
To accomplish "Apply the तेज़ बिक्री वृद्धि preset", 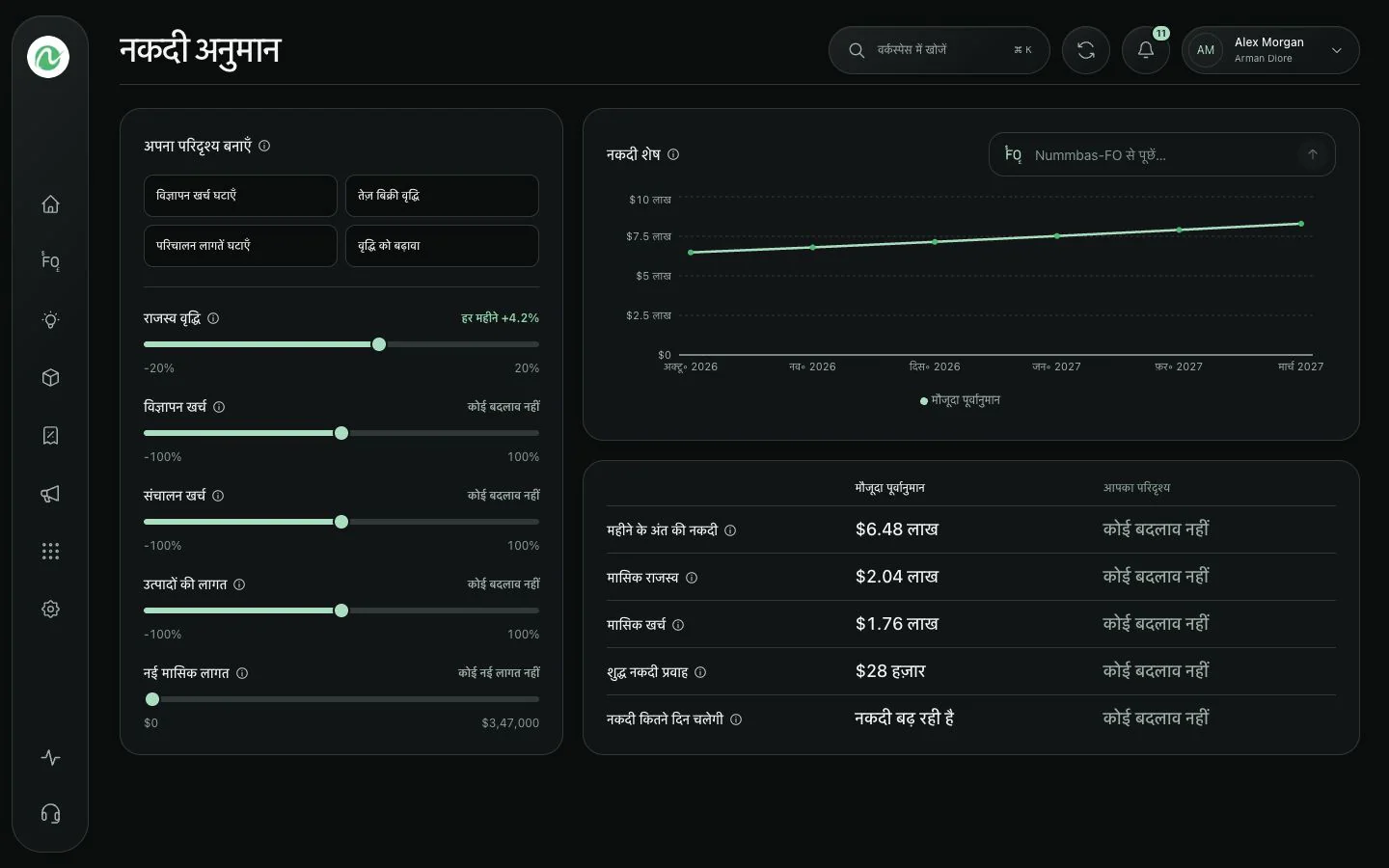I will click(442, 196).
